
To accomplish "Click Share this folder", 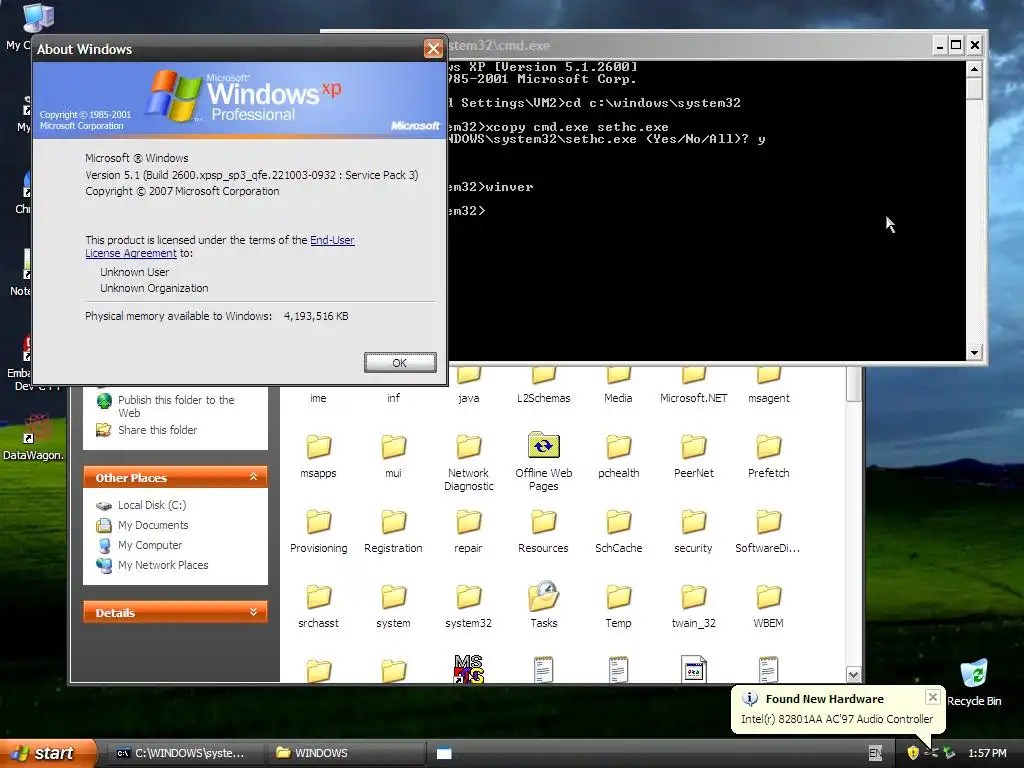I will point(147,430).
